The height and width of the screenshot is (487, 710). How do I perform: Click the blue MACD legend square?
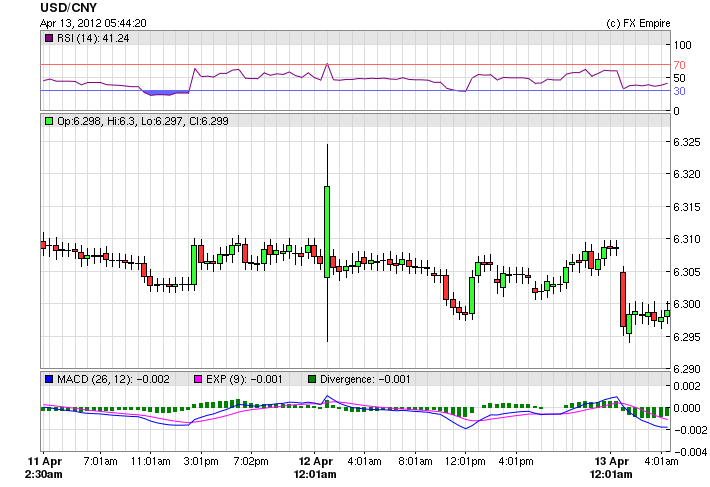[48, 379]
